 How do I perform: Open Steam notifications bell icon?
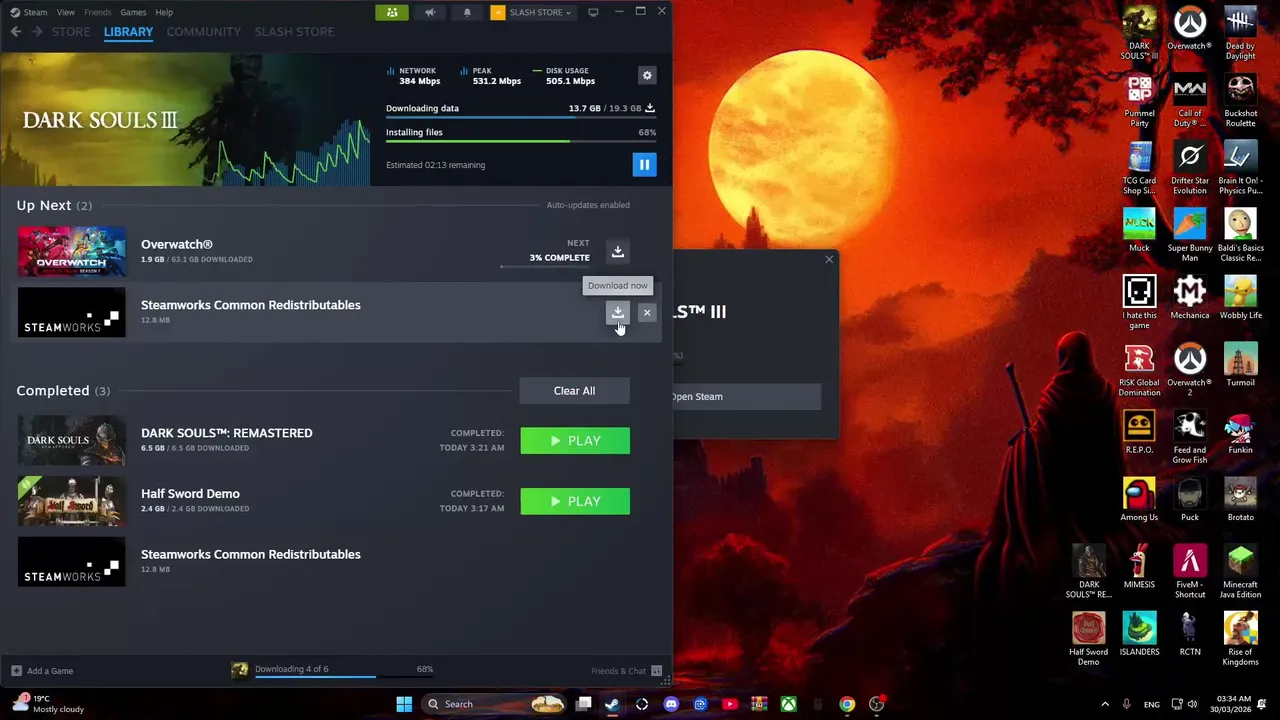[467, 12]
